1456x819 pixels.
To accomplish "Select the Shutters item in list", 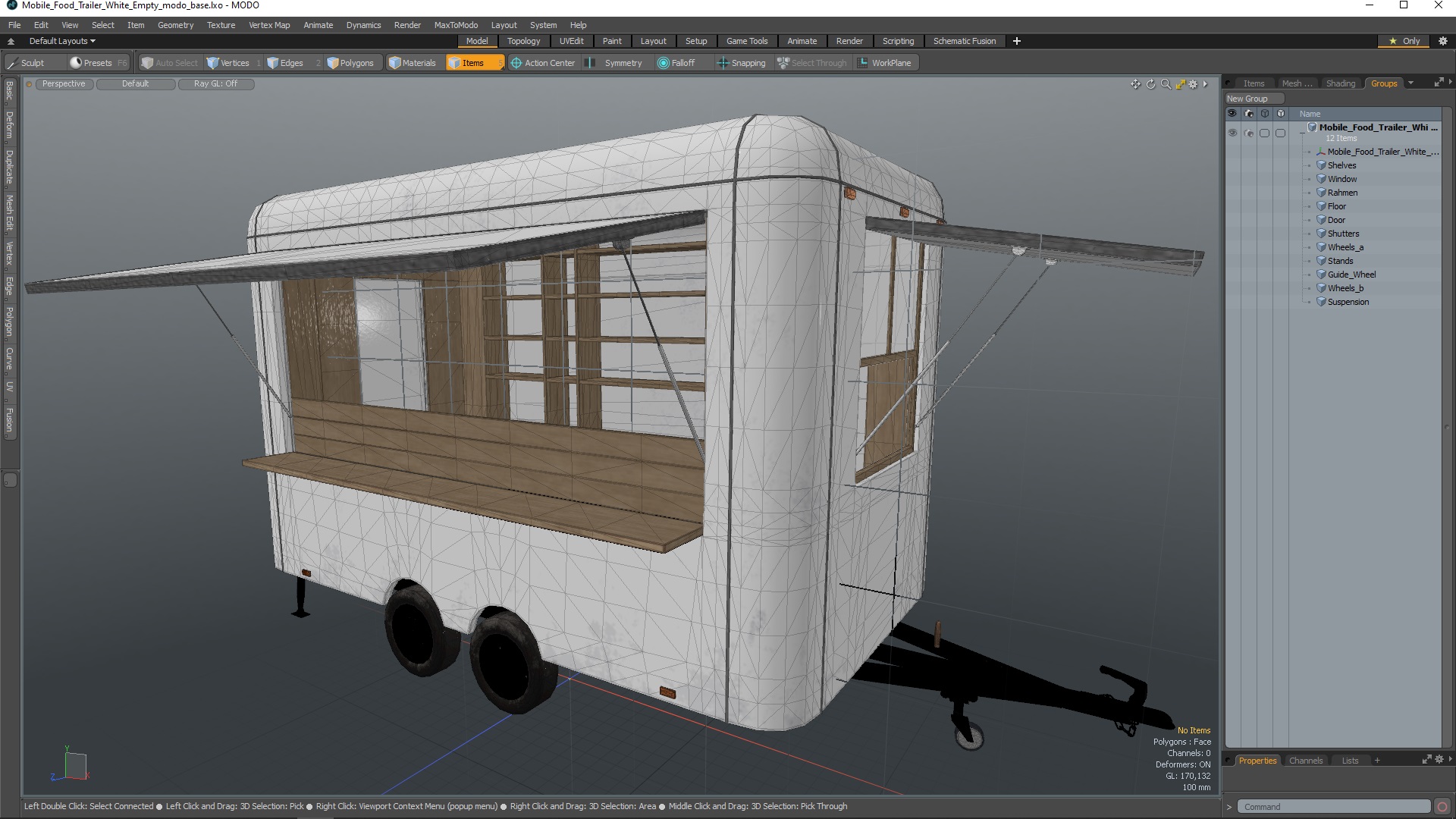I will pos(1343,234).
